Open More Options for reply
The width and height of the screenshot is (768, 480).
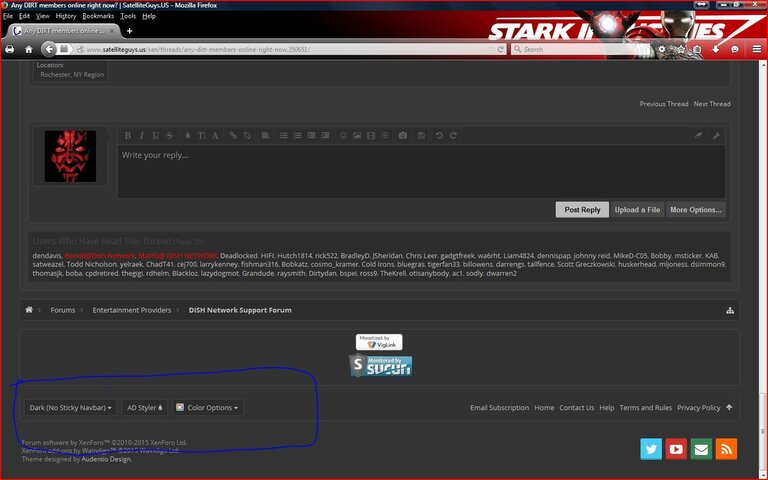coord(696,210)
